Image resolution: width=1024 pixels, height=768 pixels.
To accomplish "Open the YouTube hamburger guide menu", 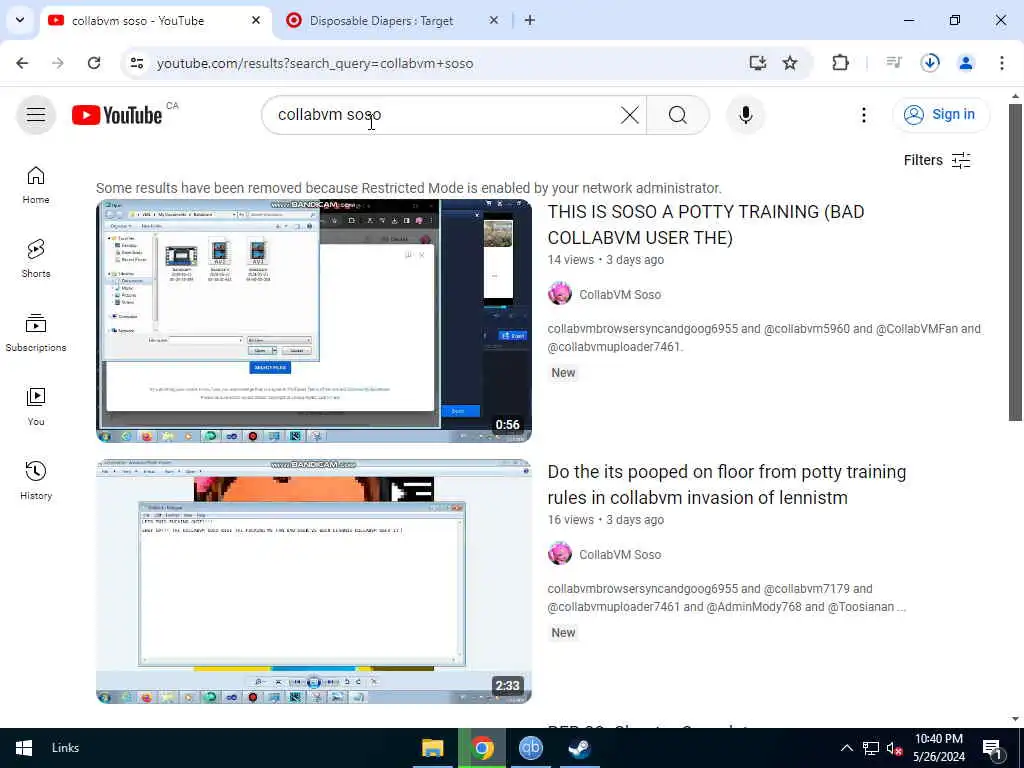I will 36,115.
